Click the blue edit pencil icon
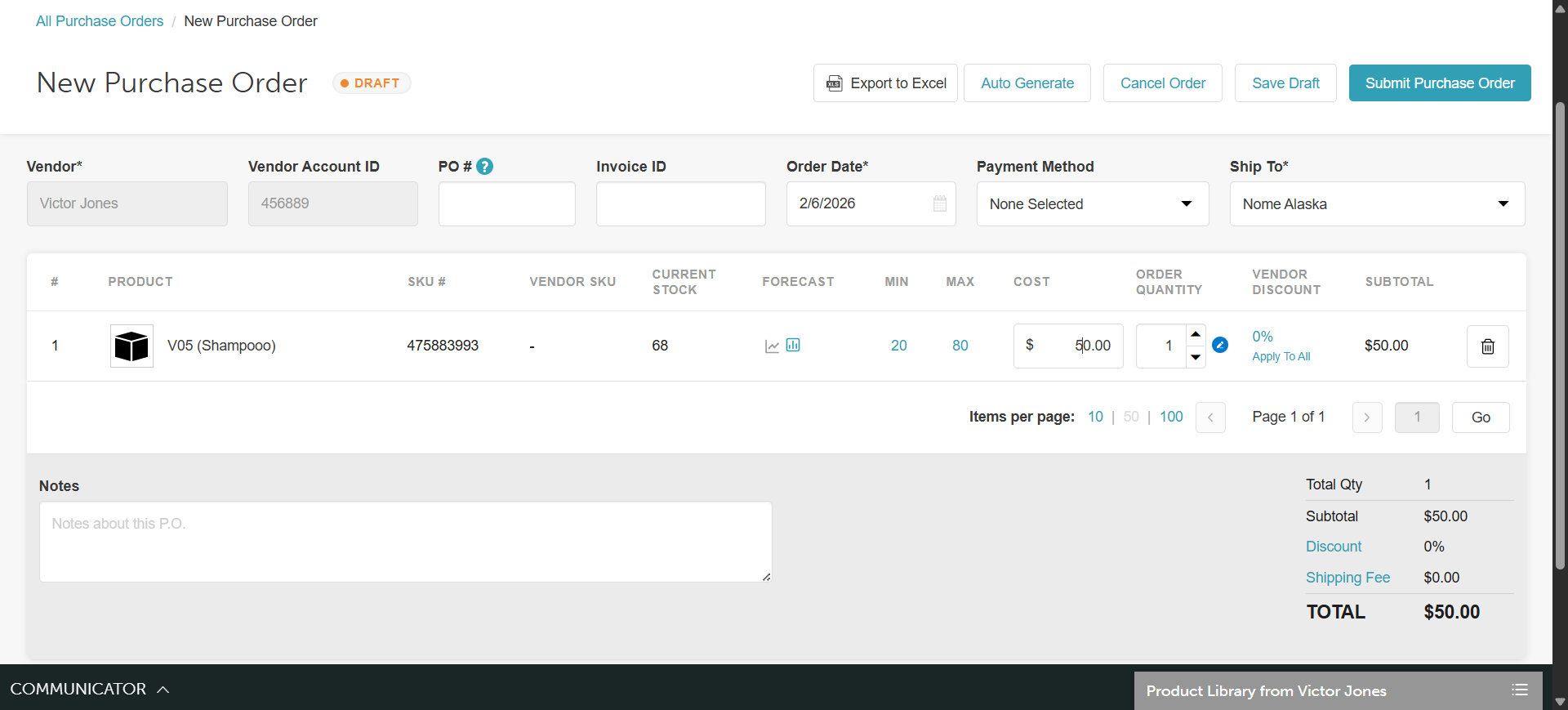Image resolution: width=1568 pixels, height=710 pixels. pos(1220,345)
